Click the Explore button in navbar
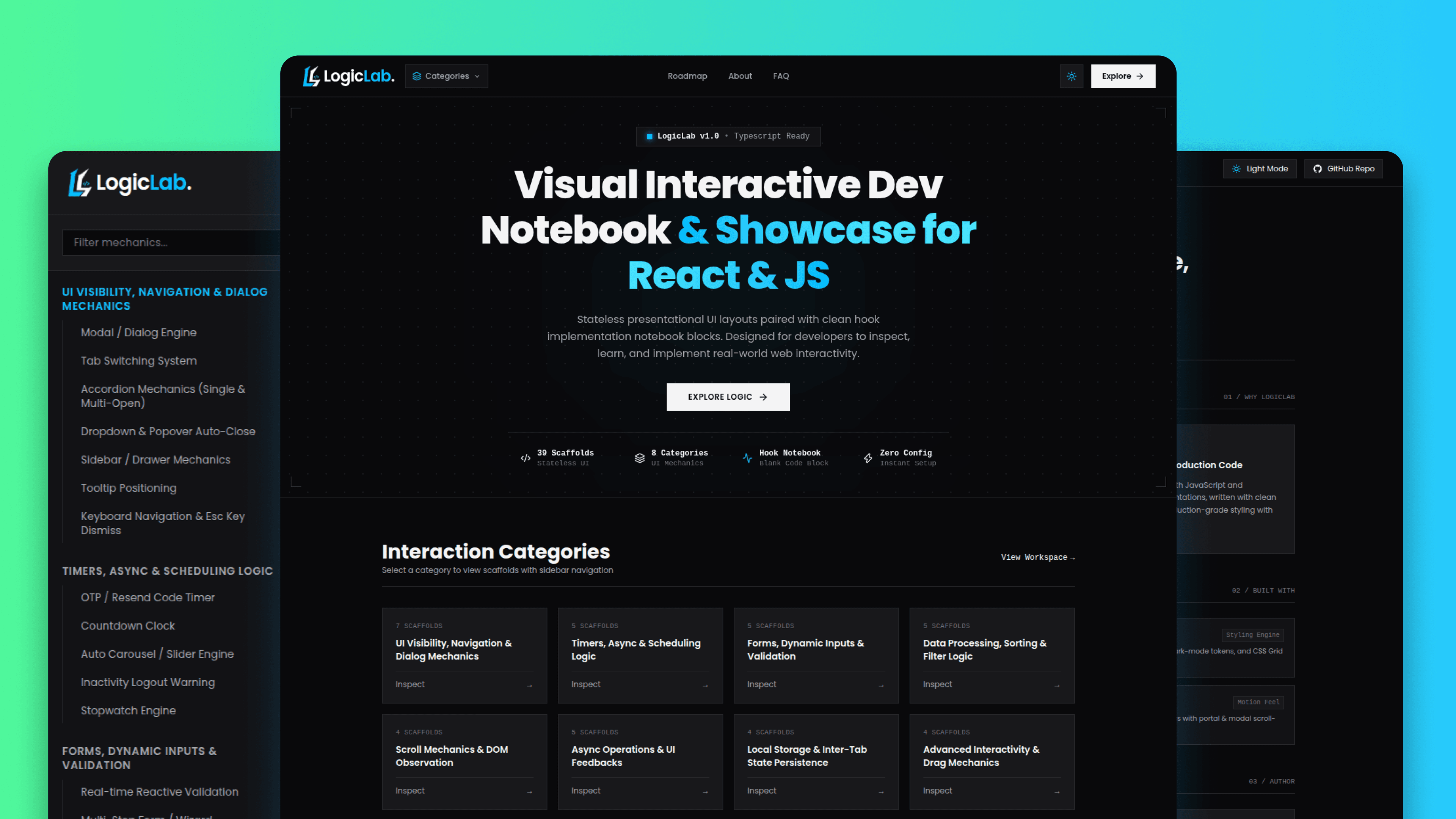Image resolution: width=1456 pixels, height=819 pixels. pyautogui.click(x=1123, y=76)
